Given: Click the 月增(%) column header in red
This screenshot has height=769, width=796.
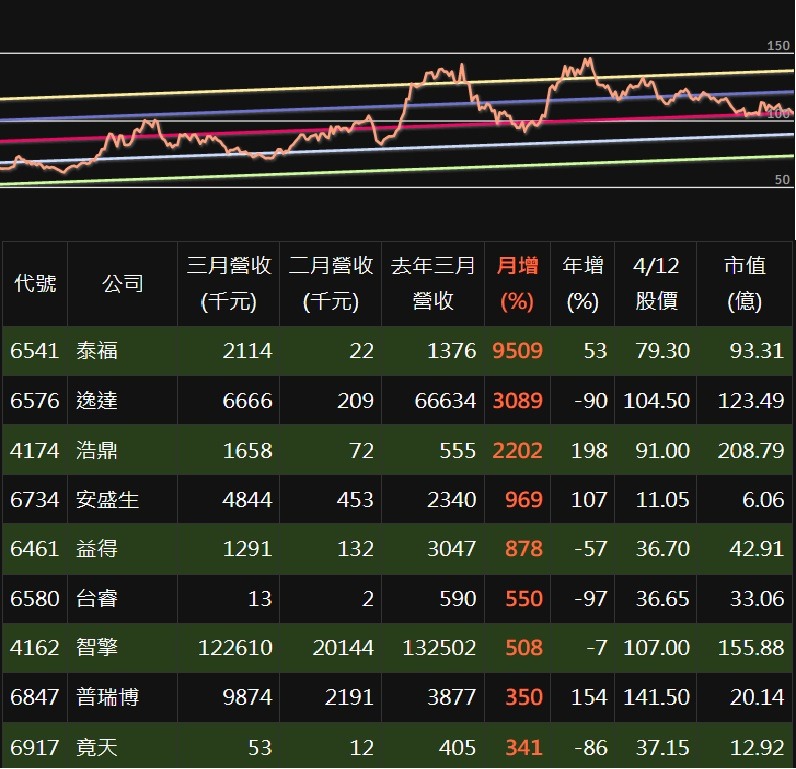Looking at the screenshot, I should 517,283.
